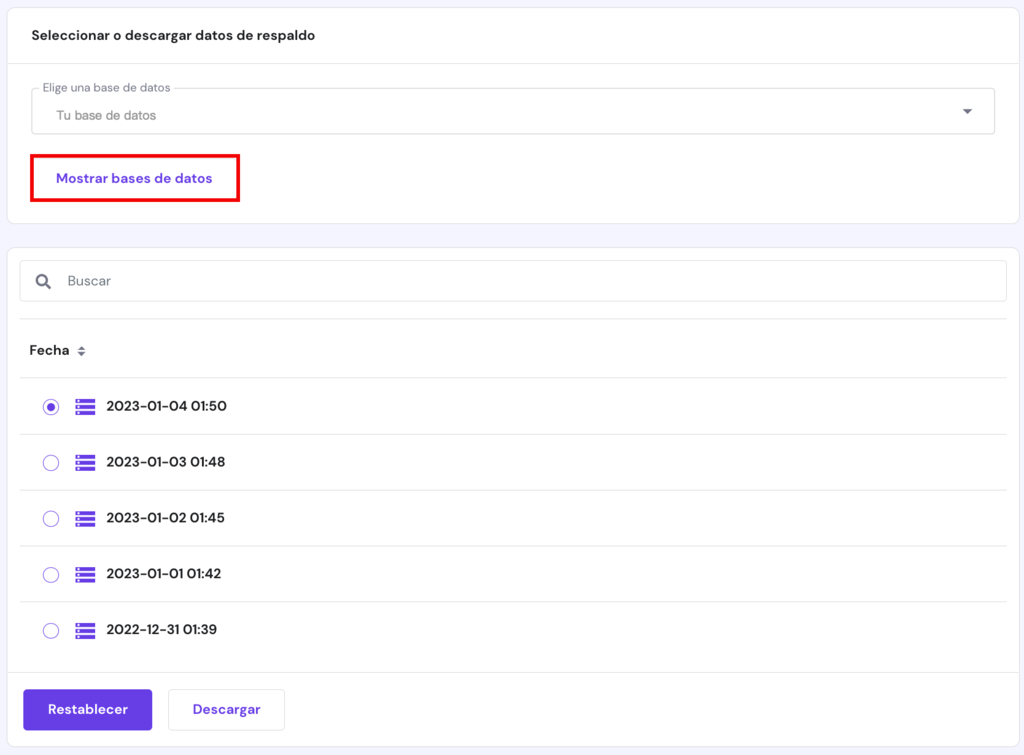Click the database icon beside the 2022-12-31 backup

(84, 630)
